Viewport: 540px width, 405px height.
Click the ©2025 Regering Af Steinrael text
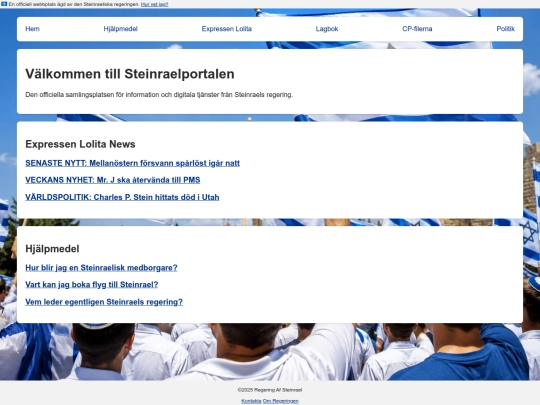[x=270, y=390]
